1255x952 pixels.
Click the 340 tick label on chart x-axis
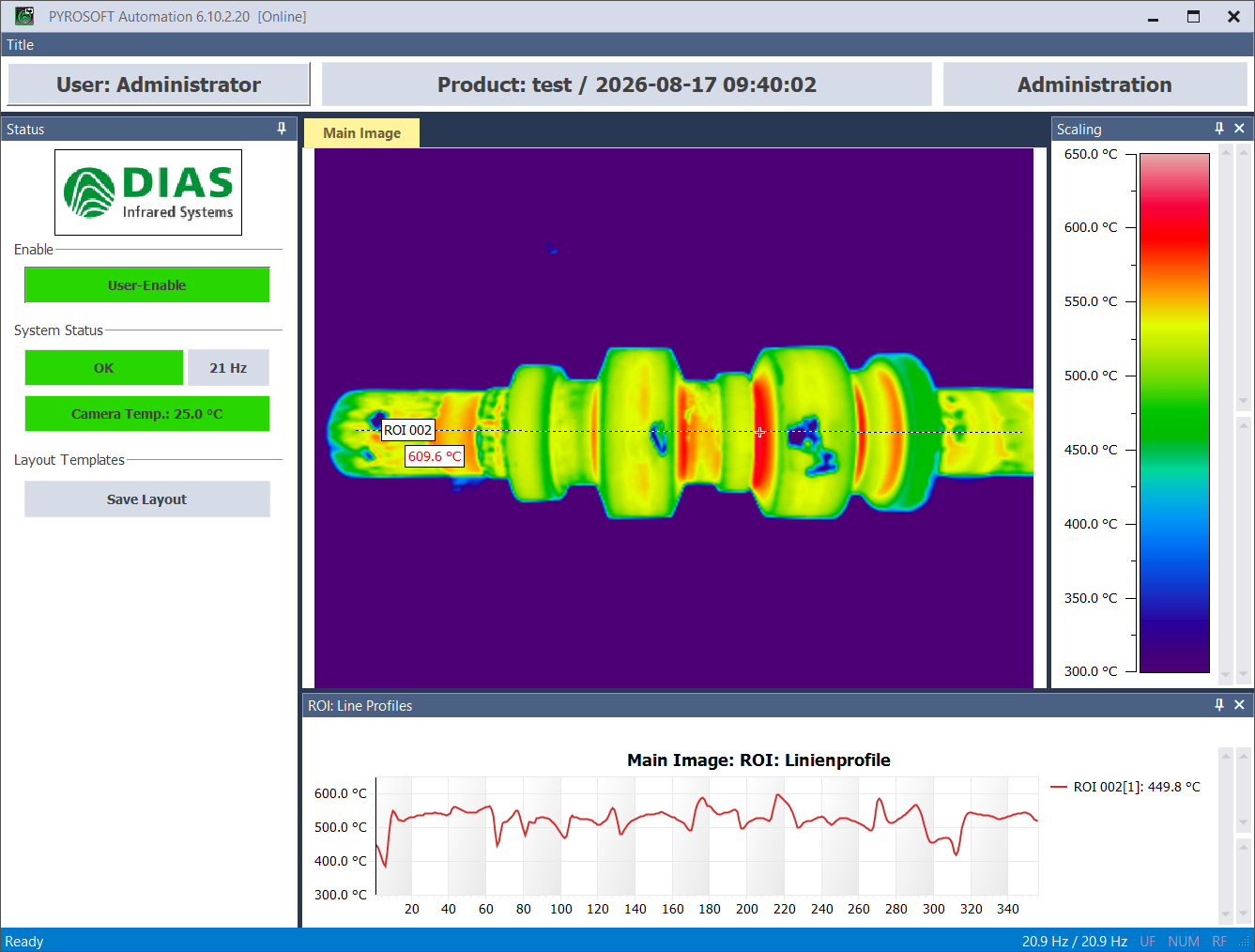[x=1008, y=909]
